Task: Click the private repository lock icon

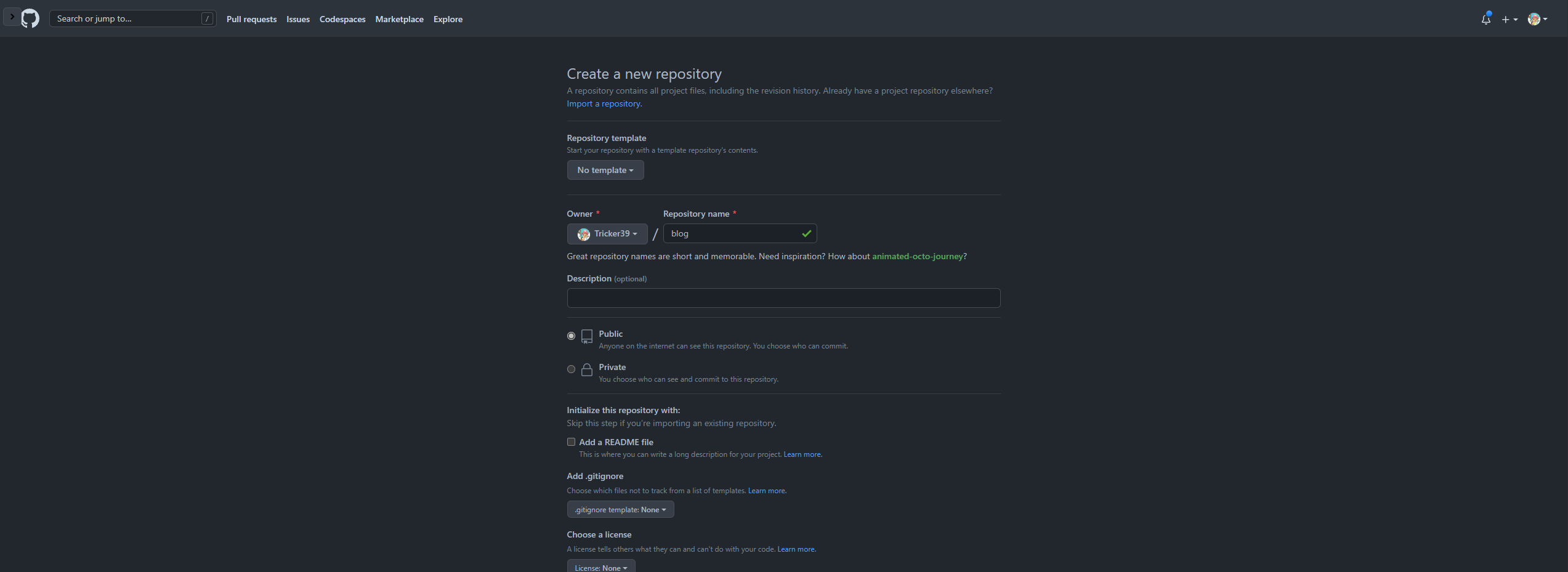Action: (x=587, y=369)
